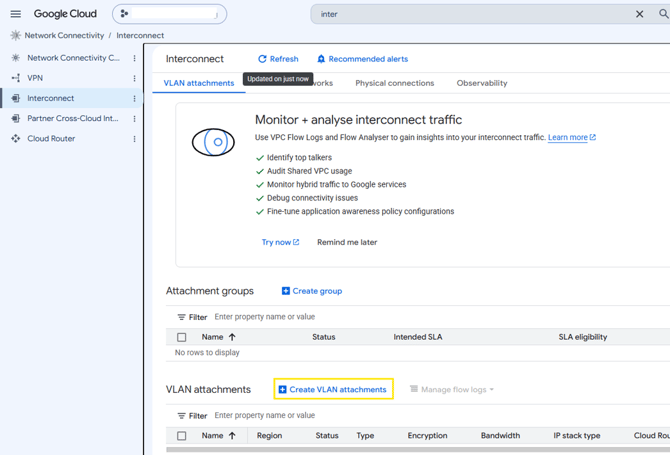The width and height of the screenshot is (670, 455).
Task: Click the VLAN attachments filter icon
Action: click(182, 416)
